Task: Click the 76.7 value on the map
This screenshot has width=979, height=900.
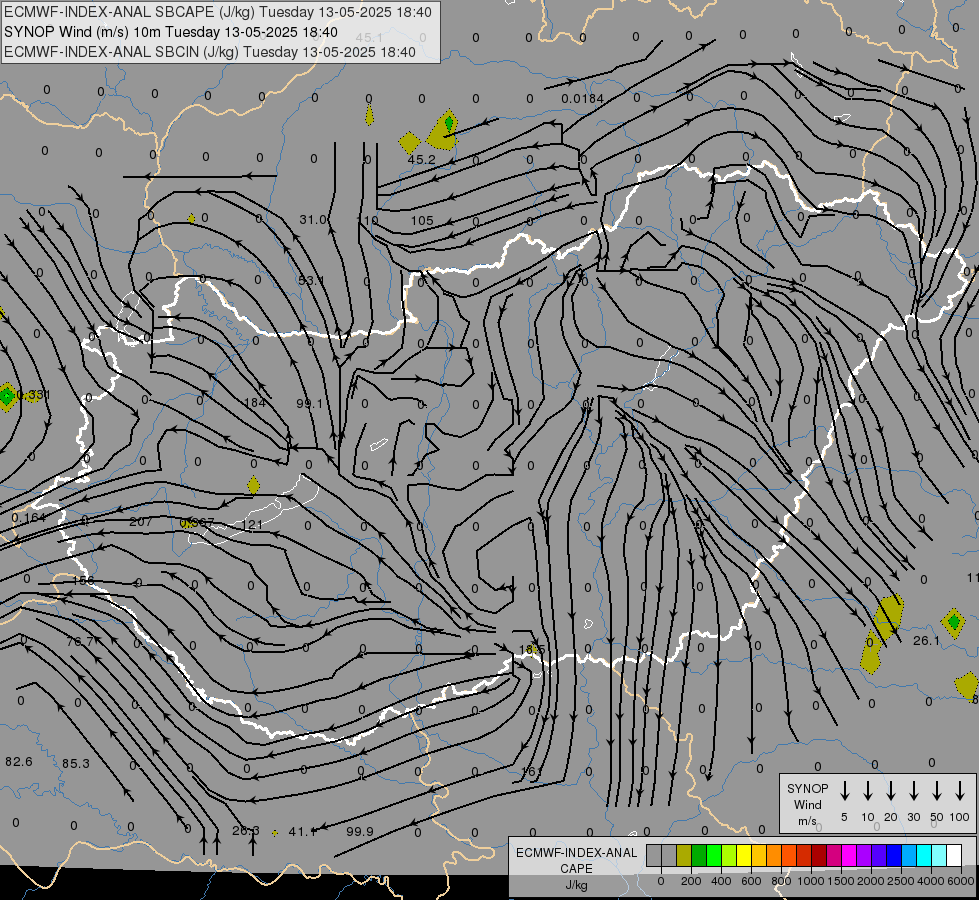Action: 79,641
